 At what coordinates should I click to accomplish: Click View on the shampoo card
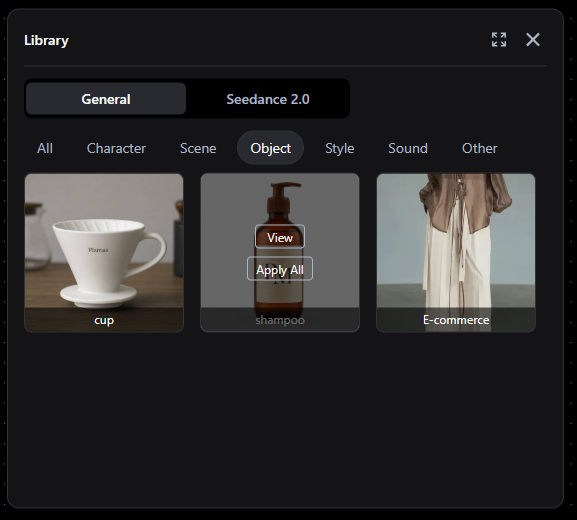coord(280,237)
